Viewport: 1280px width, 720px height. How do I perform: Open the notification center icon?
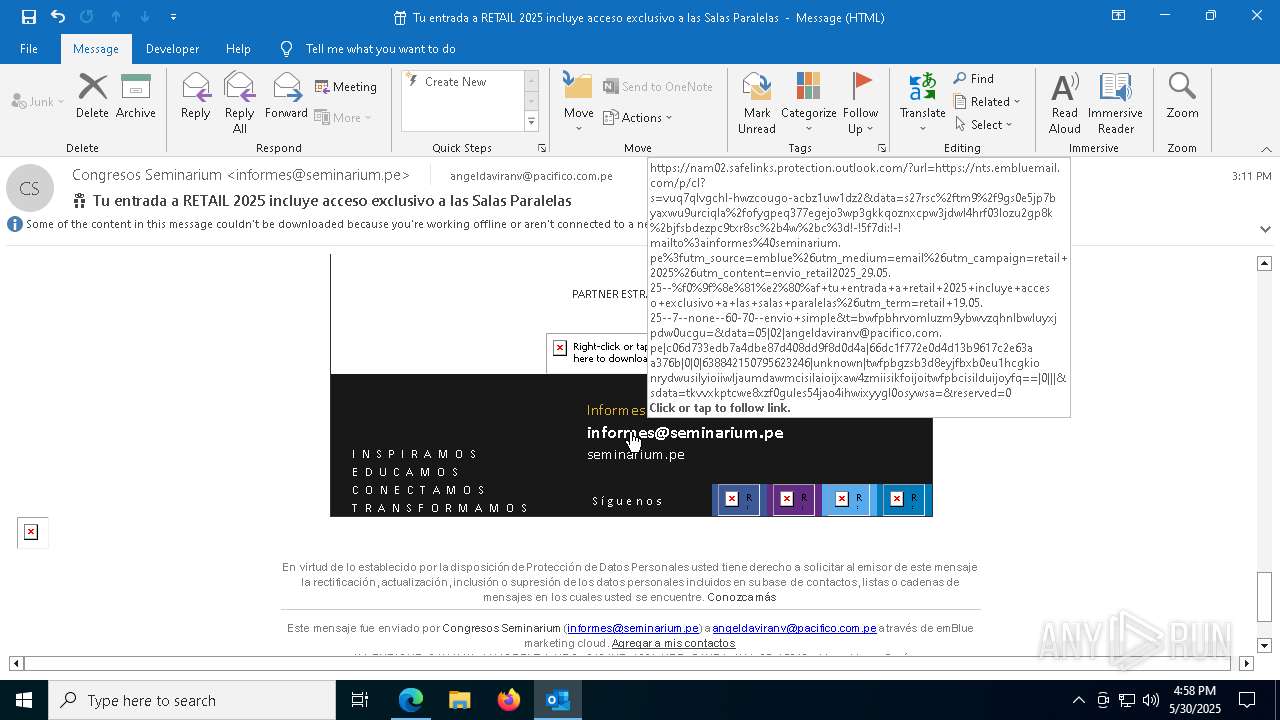(1247, 700)
